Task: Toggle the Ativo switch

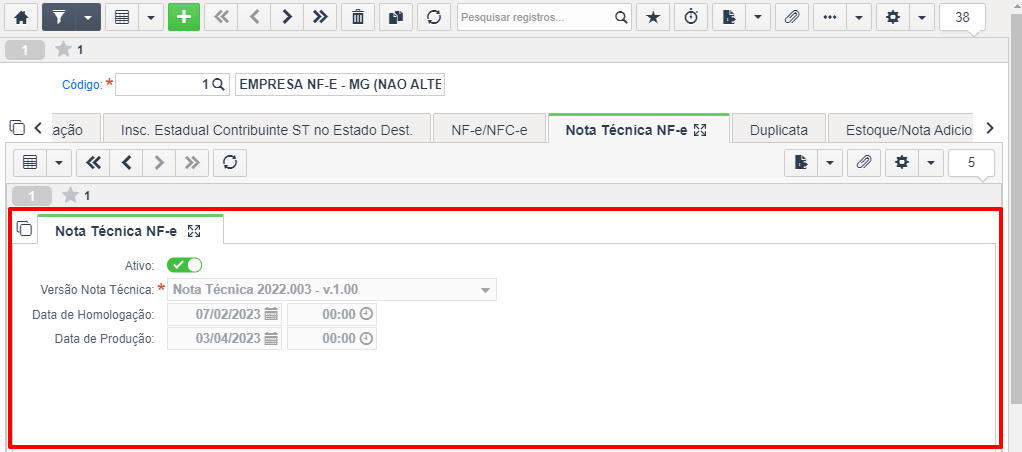Action: coord(184,265)
